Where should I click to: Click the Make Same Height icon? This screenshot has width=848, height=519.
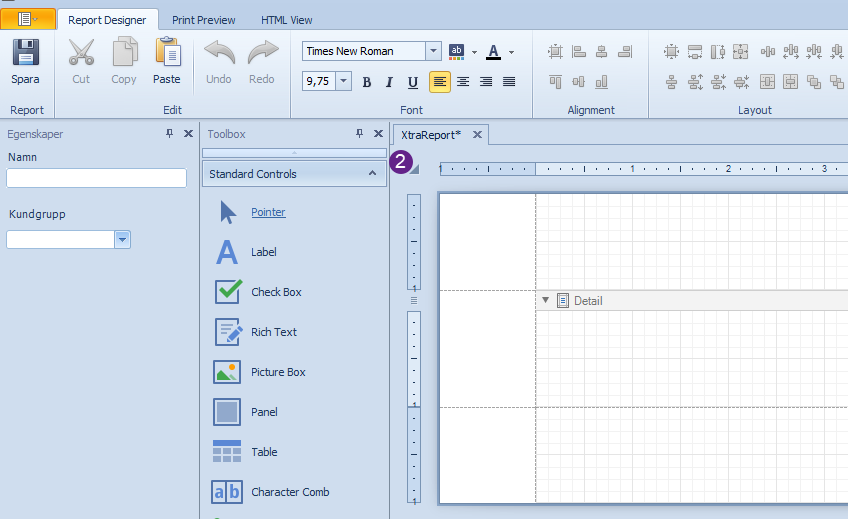[718, 52]
